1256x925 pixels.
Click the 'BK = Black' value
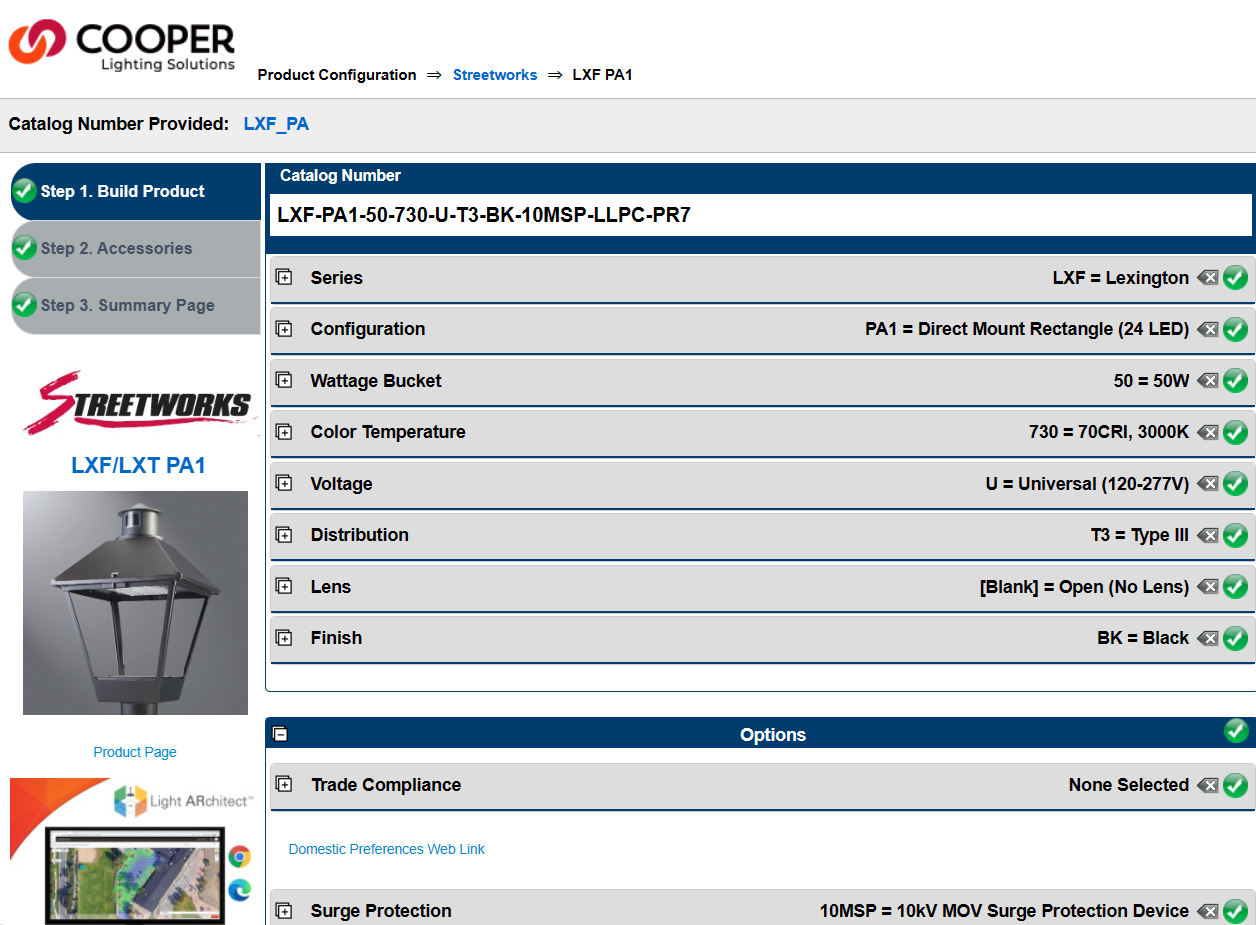pyautogui.click(x=1143, y=638)
